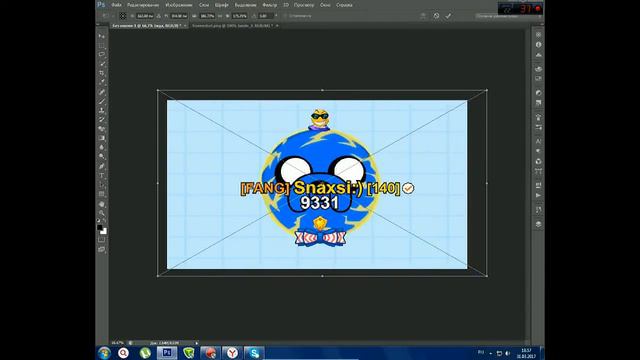Swap foreground and background colors
The height and width of the screenshot is (360, 640).
[105, 221]
